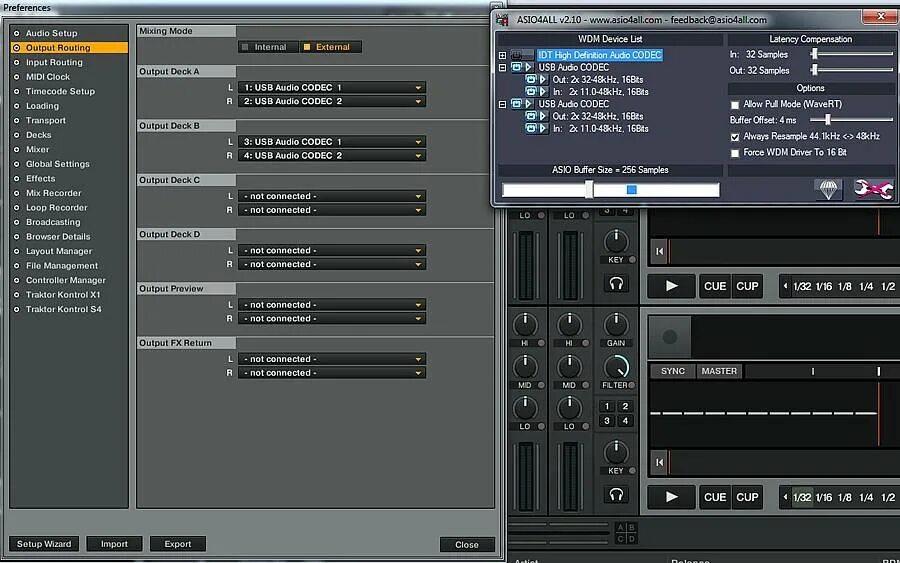Collapse the lower USB Audio CODEC tree node
This screenshot has width=900, height=563.
[502, 104]
